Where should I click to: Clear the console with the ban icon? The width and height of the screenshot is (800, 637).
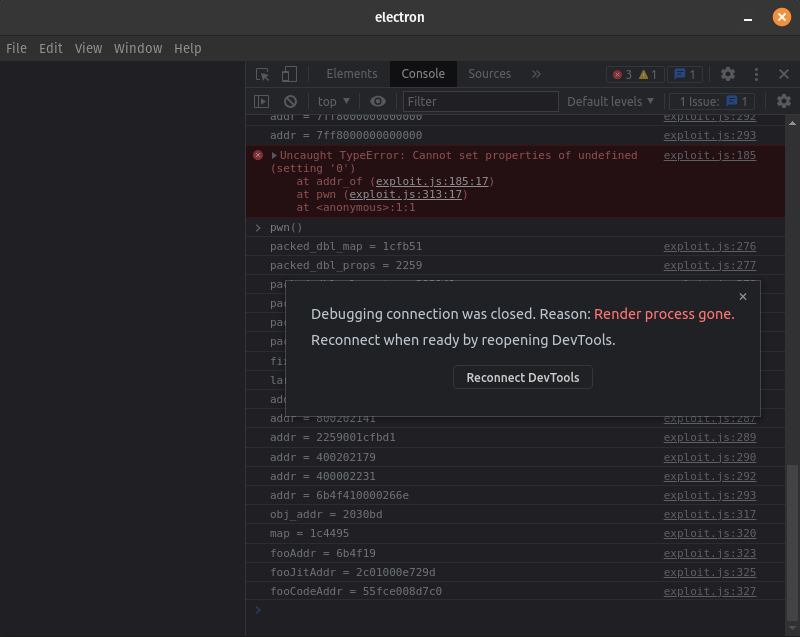tap(290, 101)
